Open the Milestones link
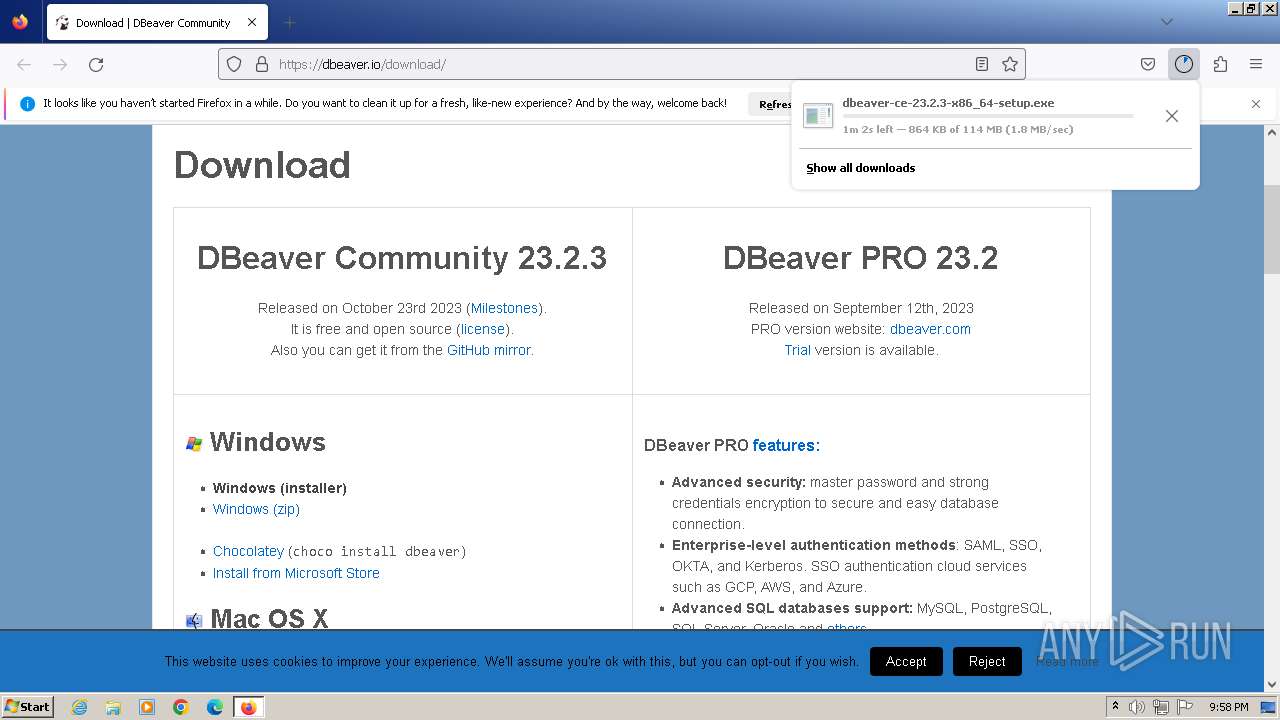Screen dimensions: 1280x720 pyautogui.click(x=504, y=308)
